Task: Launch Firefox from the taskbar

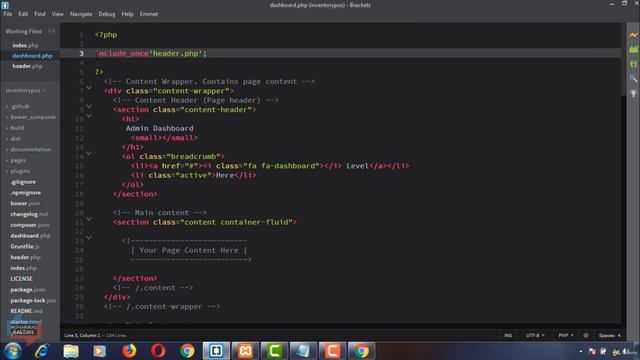Action: (x=129, y=351)
